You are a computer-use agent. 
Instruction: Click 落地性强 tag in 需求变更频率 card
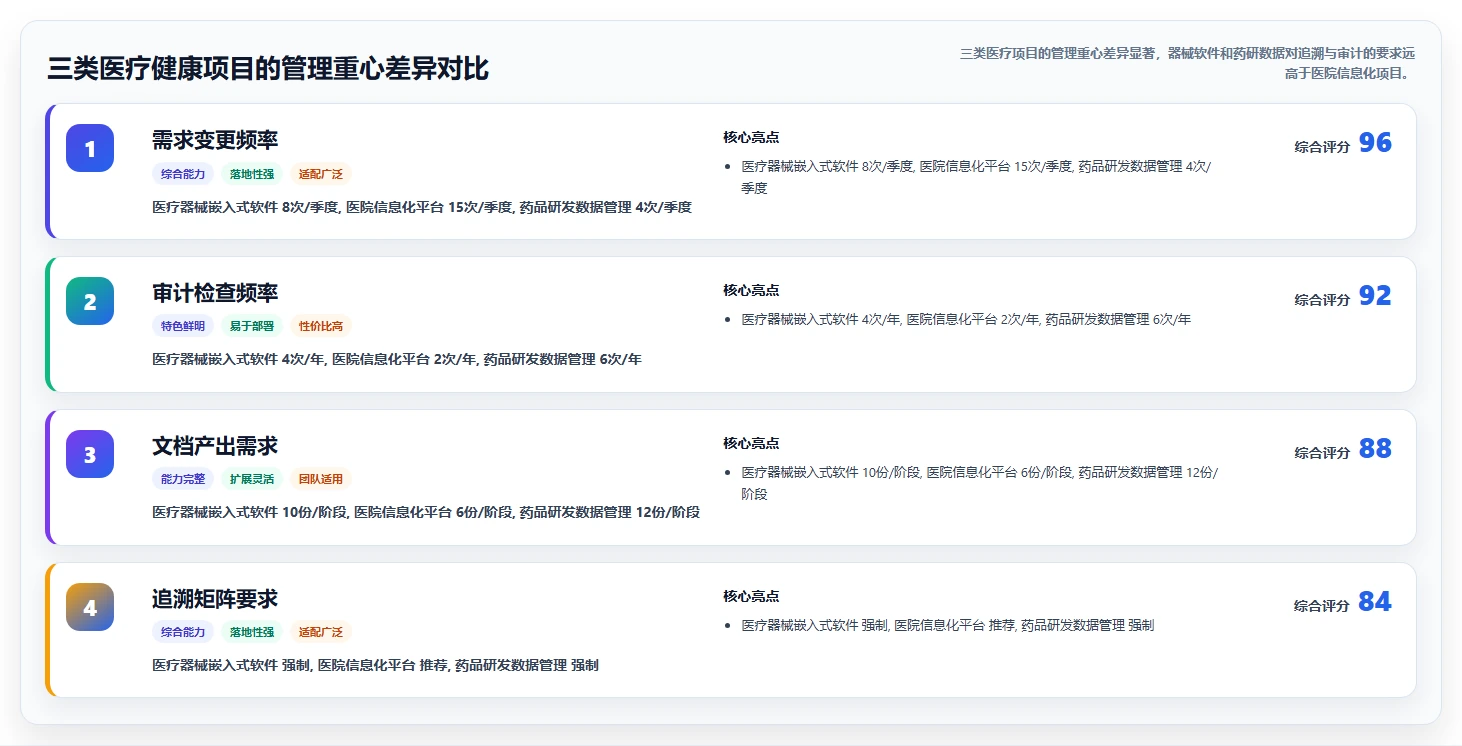pos(252,174)
